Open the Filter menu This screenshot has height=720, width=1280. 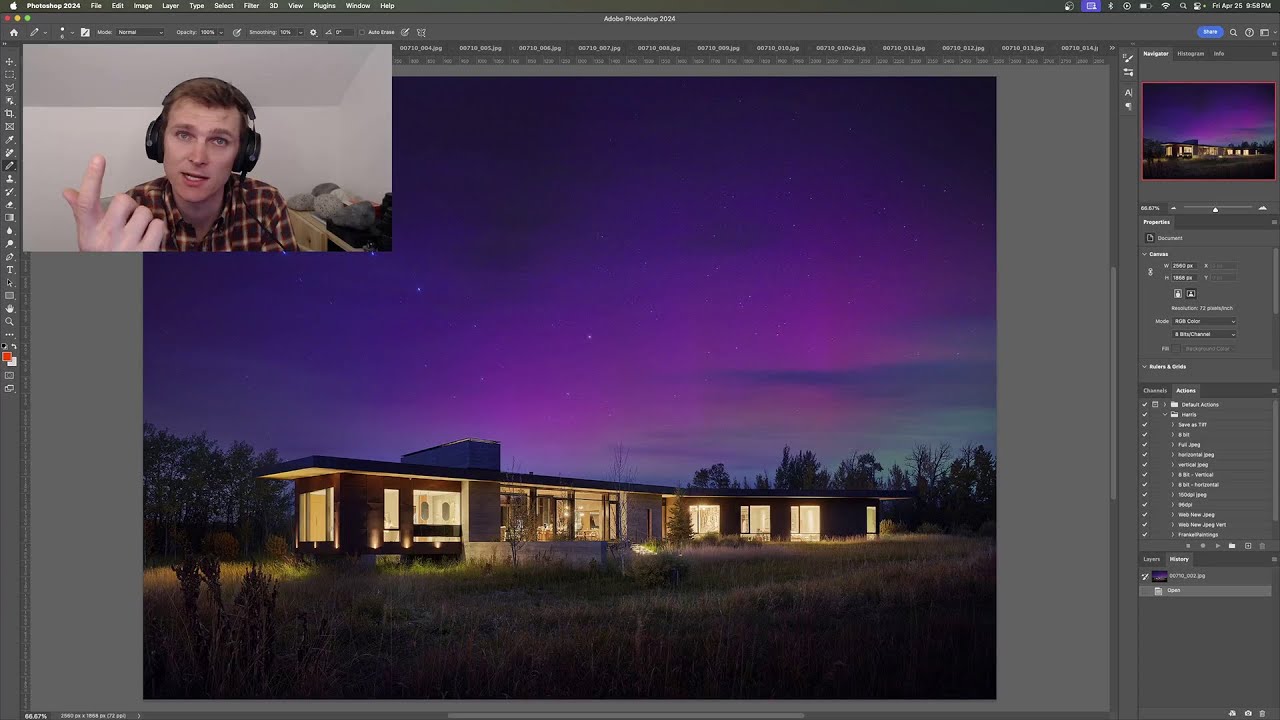pyautogui.click(x=251, y=6)
